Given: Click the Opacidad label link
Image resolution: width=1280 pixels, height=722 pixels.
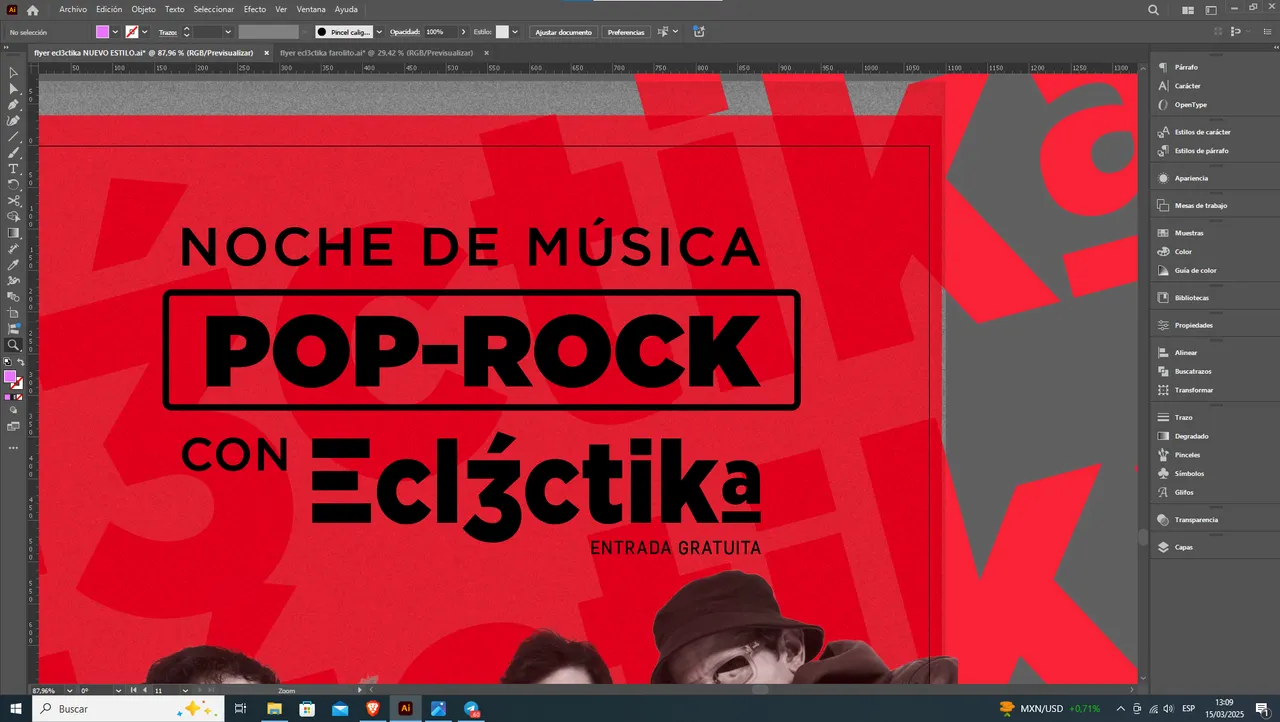Looking at the screenshot, I should [403, 32].
